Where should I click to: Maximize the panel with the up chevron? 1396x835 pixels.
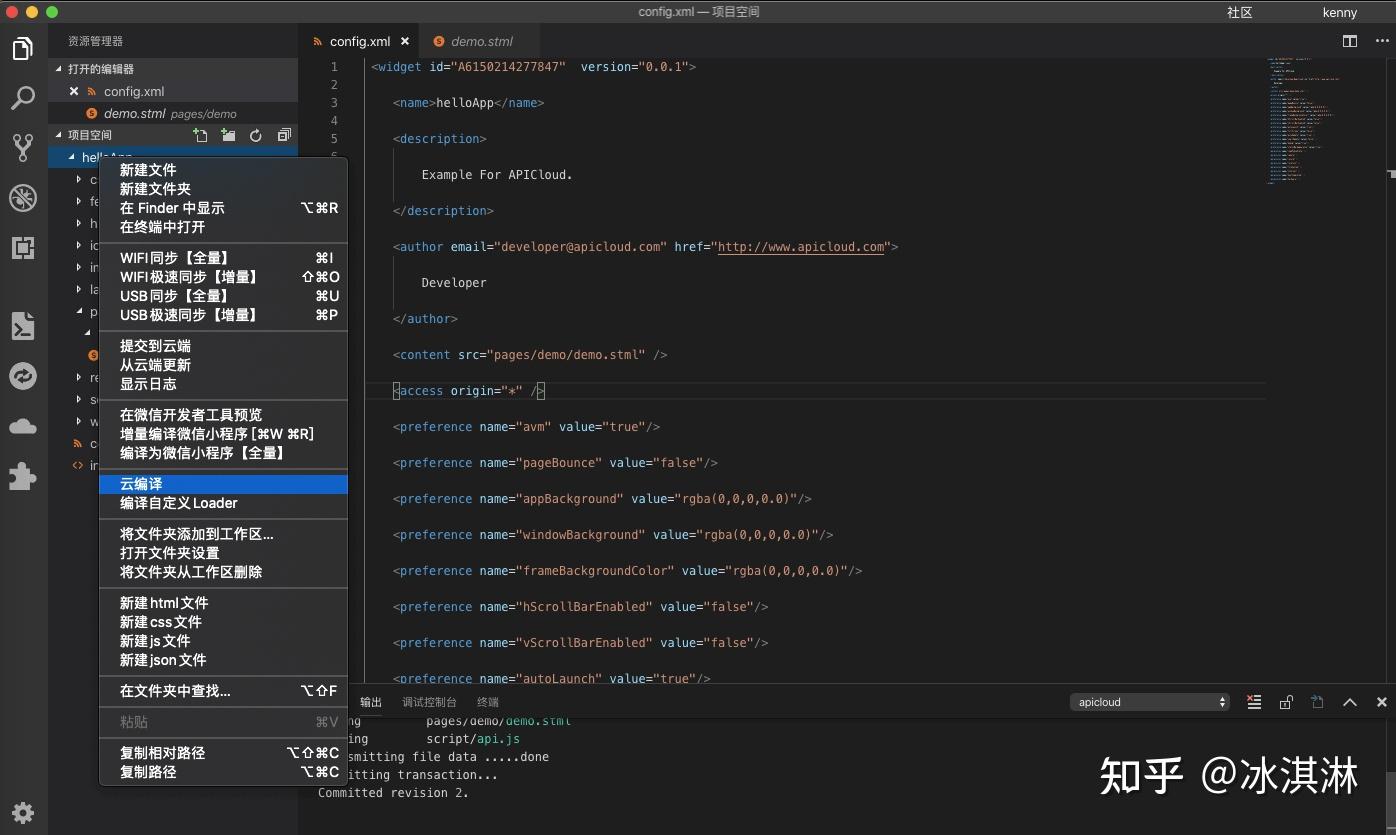(1350, 702)
